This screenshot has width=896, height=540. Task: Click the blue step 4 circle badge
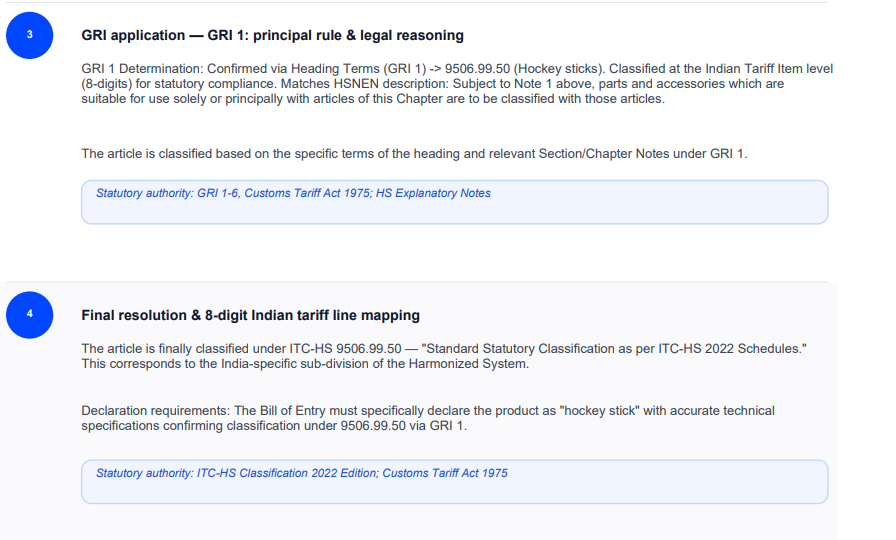coord(30,315)
